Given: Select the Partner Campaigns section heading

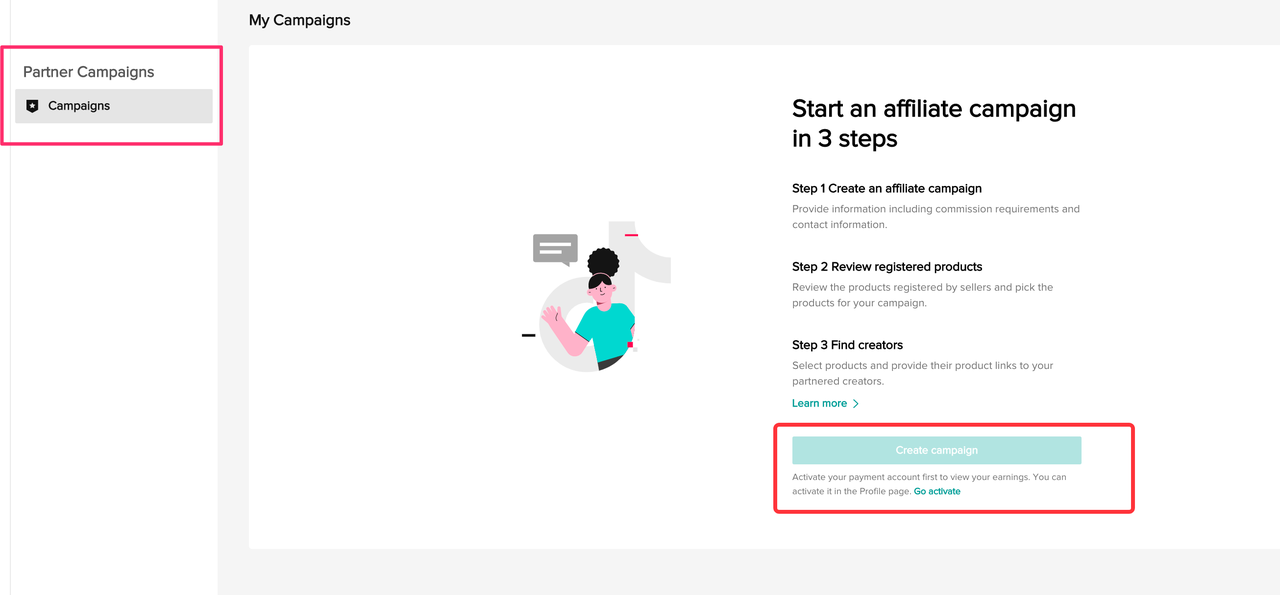Looking at the screenshot, I should pos(89,72).
